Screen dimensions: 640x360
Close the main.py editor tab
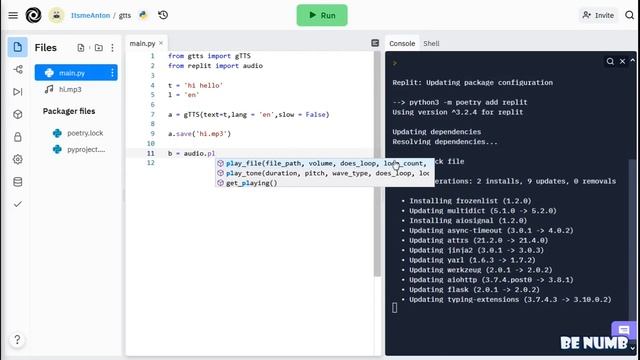[x=161, y=43]
